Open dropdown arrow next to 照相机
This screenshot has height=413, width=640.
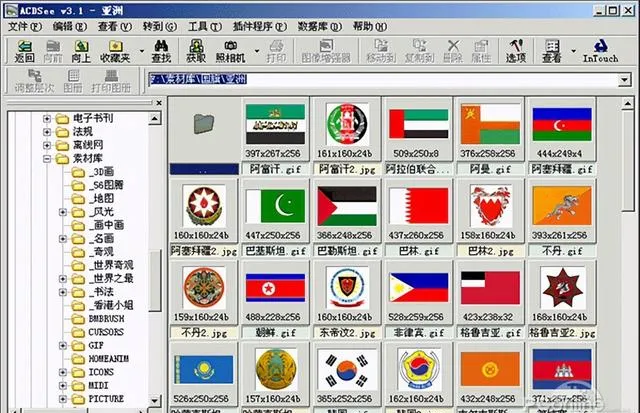pyautogui.click(x=257, y=51)
